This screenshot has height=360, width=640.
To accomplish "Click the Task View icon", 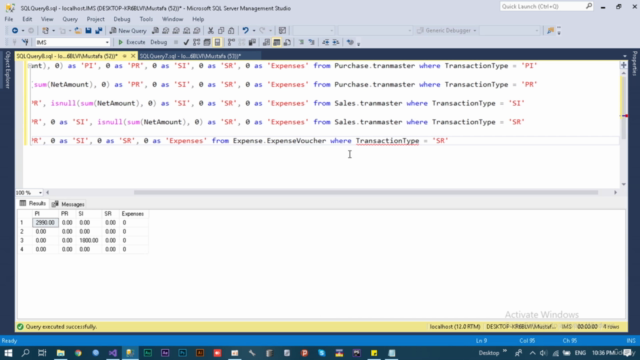I will click(42, 353).
